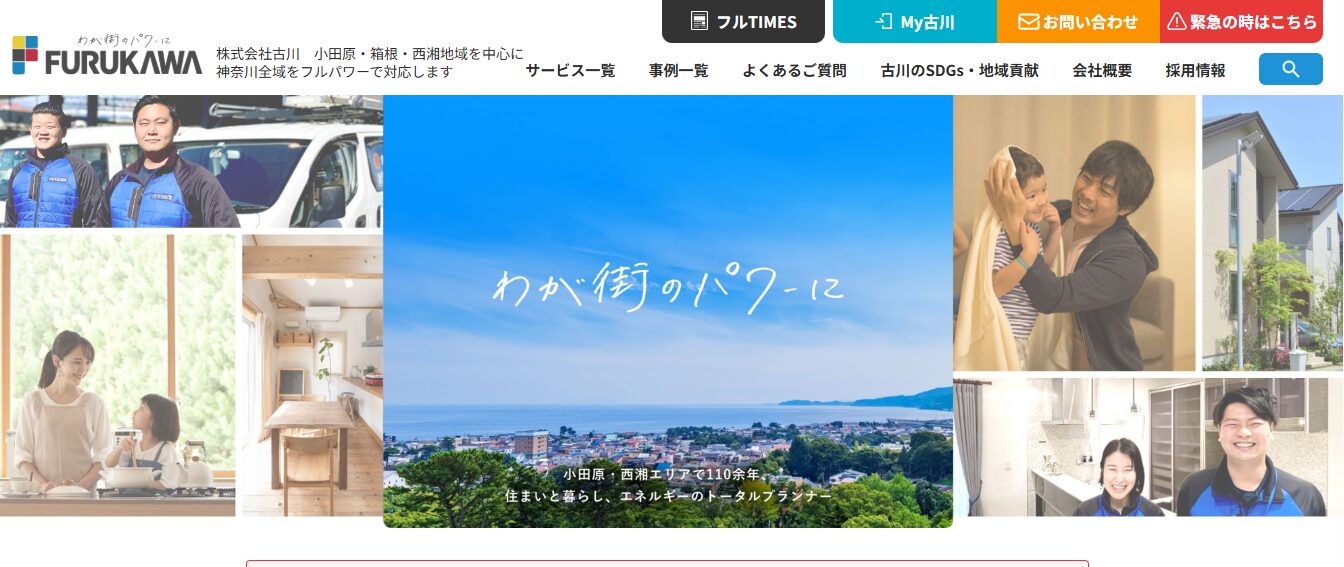Image resolution: width=1344 pixels, height=567 pixels.
Task: Click the photo of two smiling staff in kitchen
Action: click(x=1147, y=446)
